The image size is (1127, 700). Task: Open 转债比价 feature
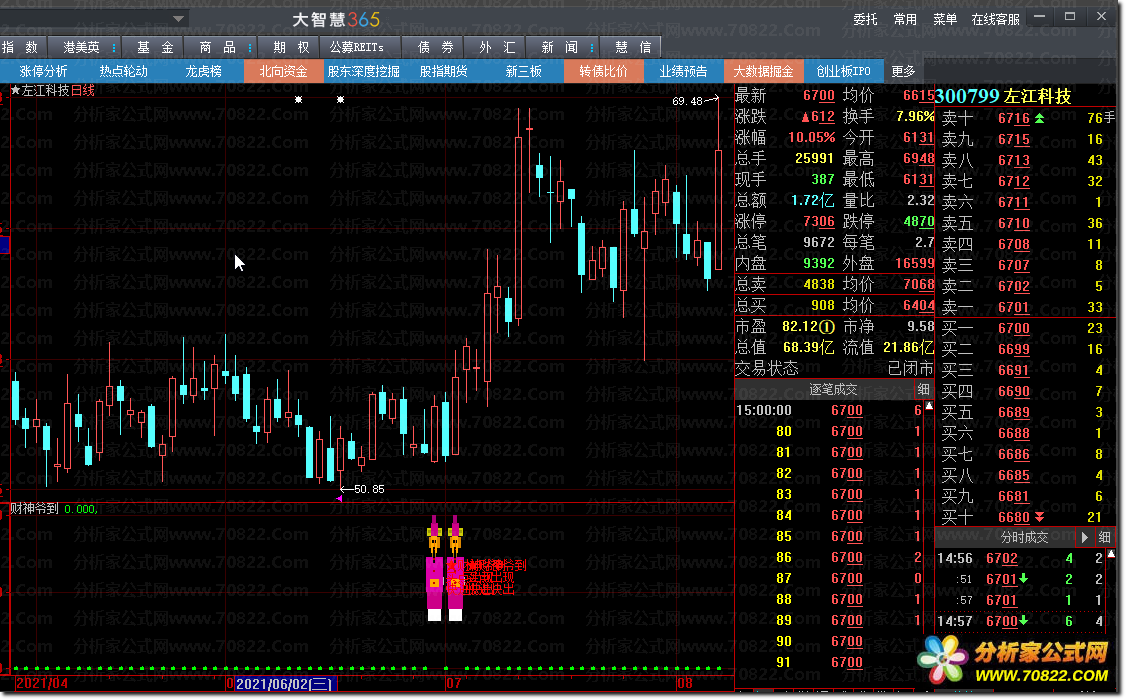click(603, 71)
